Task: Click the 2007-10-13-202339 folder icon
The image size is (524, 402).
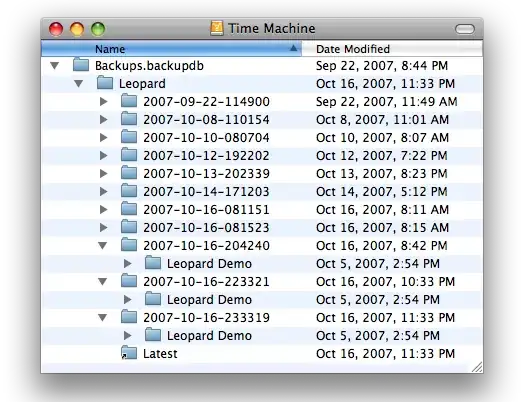Action: (x=129, y=173)
